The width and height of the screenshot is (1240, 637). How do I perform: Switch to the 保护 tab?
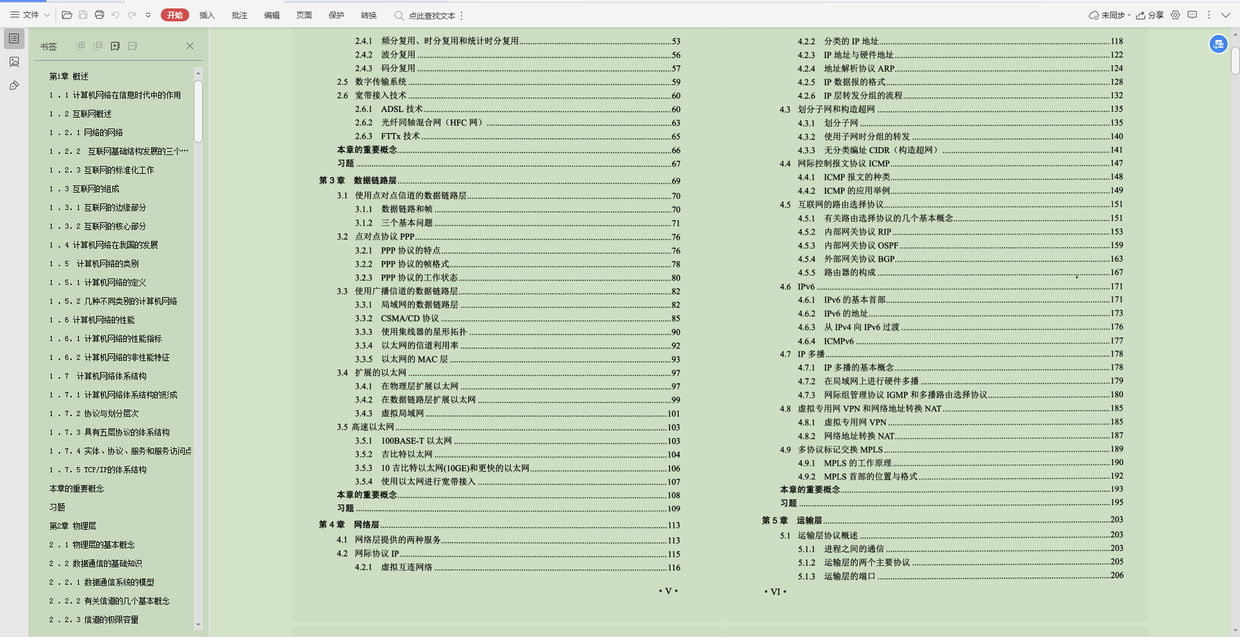click(336, 15)
